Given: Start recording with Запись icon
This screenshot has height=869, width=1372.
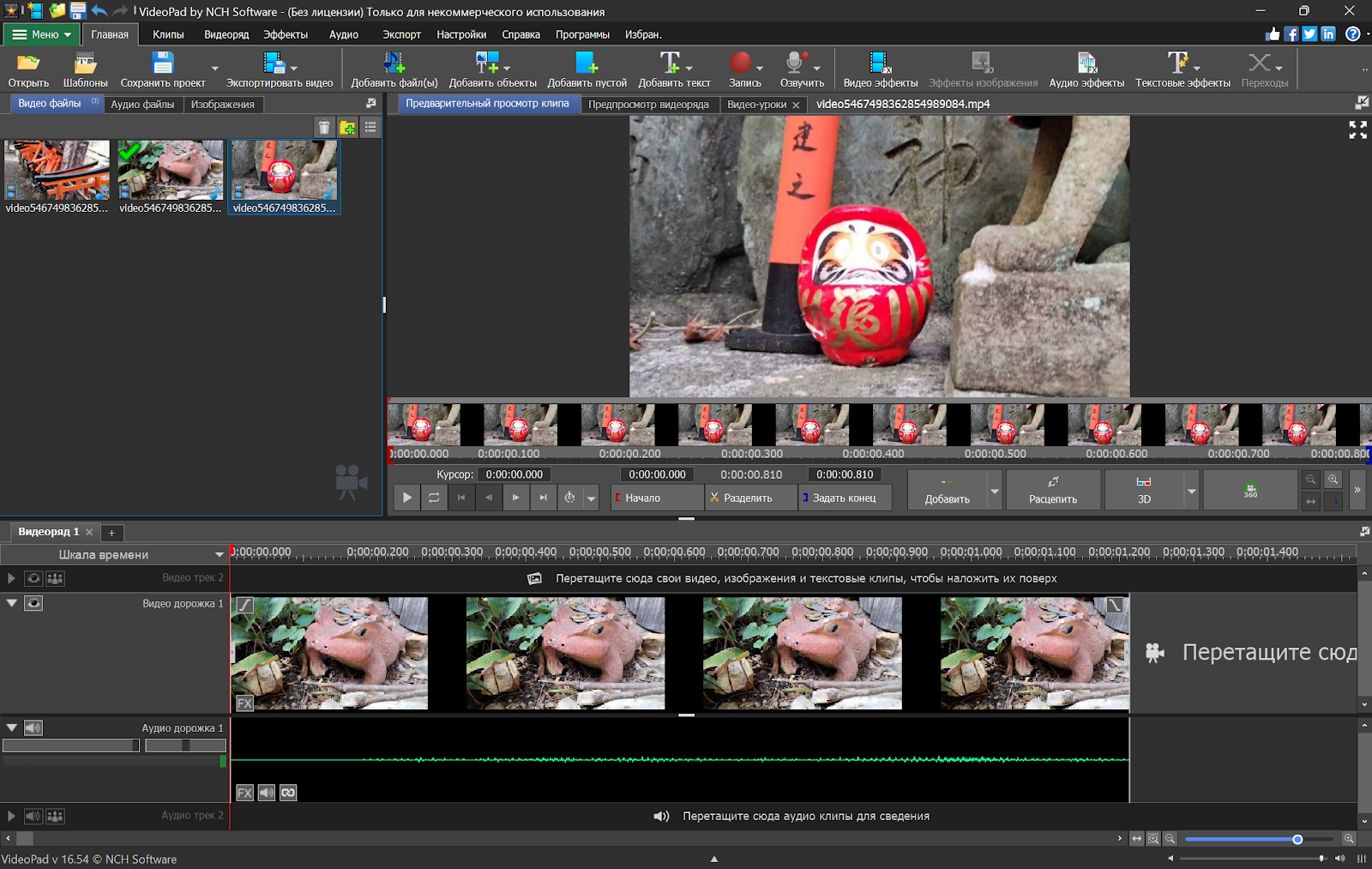Looking at the screenshot, I should point(744,69).
